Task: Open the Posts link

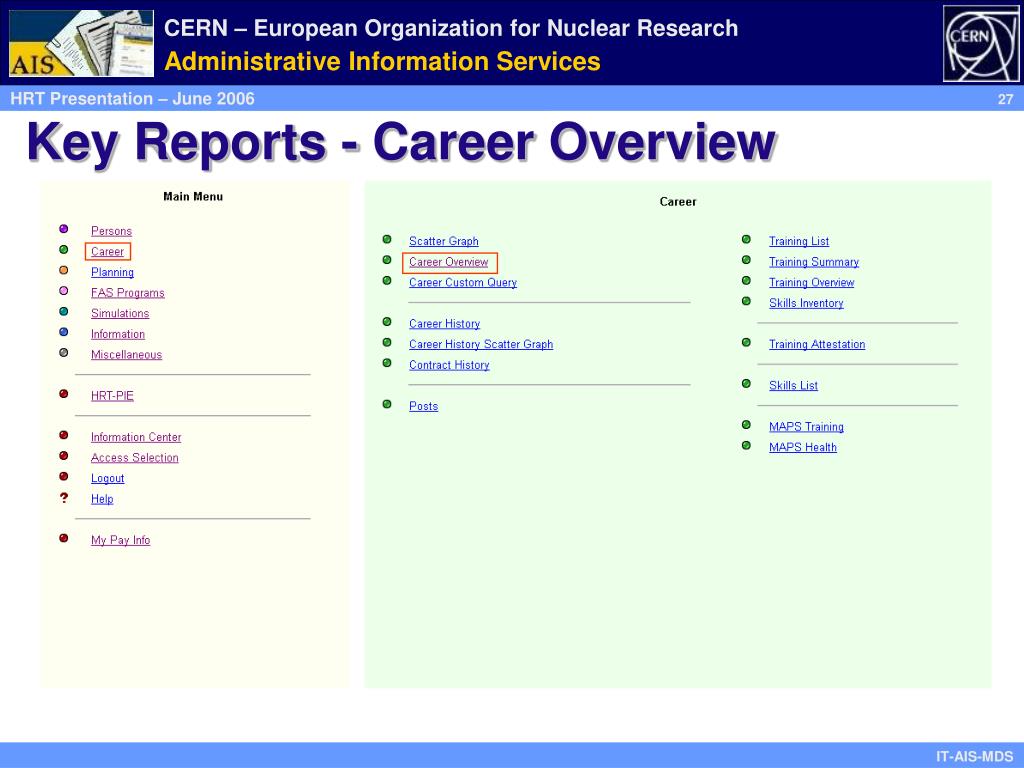Action: pos(424,406)
